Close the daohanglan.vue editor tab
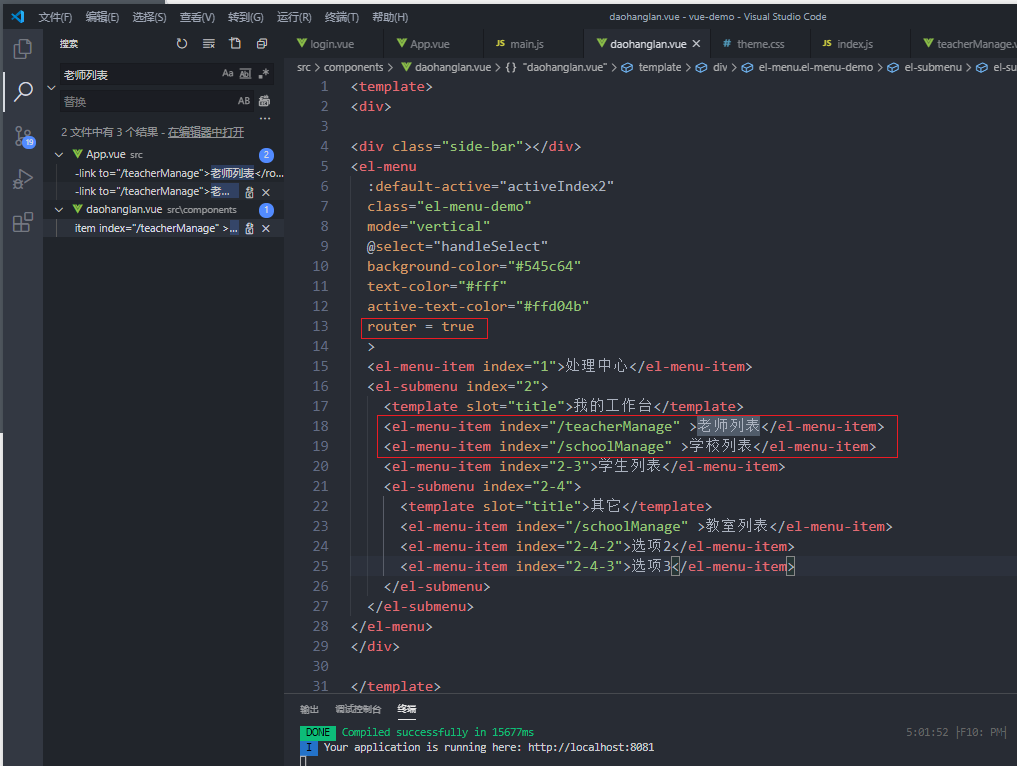The height and width of the screenshot is (766, 1017). [x=696, y=43]
